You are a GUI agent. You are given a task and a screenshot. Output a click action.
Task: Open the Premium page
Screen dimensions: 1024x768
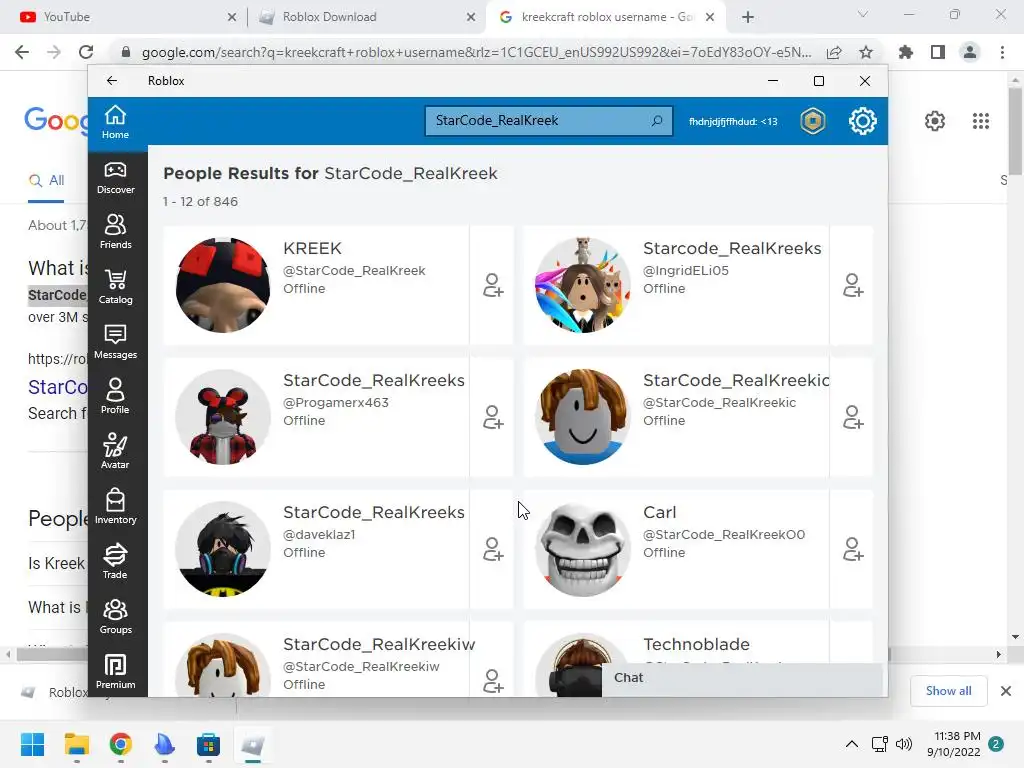pos(115,671)
